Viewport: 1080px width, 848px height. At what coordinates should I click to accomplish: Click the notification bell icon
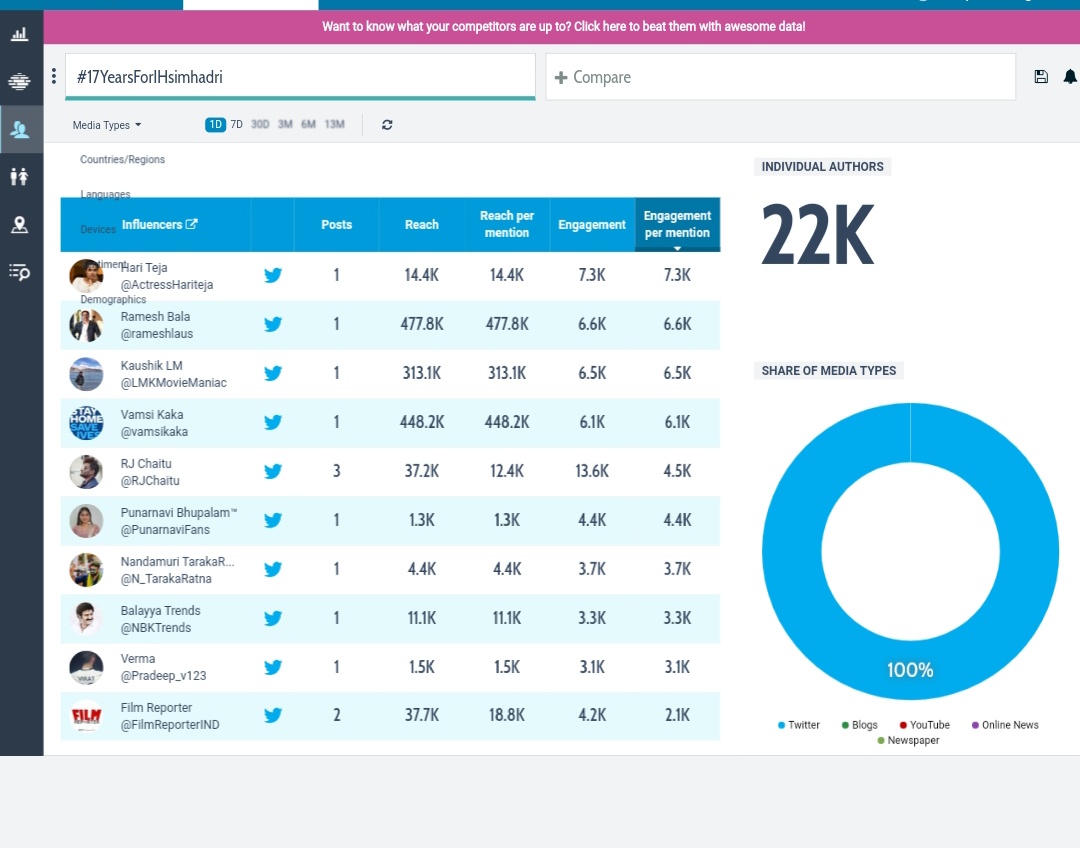(1070, 76)
